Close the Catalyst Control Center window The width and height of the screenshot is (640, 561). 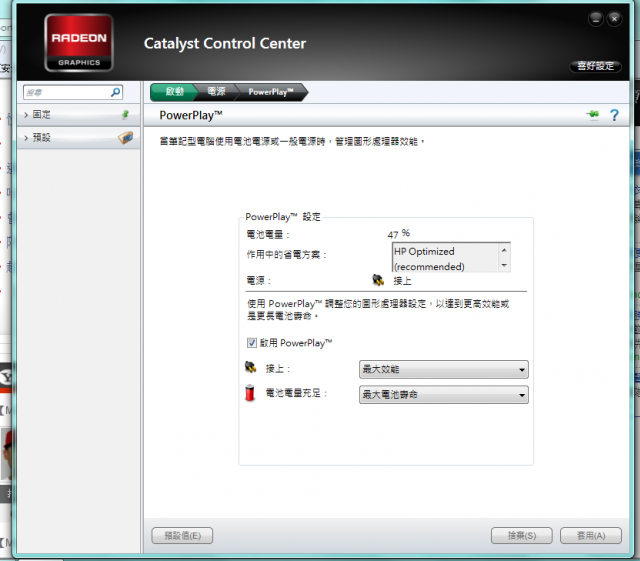[x=614, y=19]
